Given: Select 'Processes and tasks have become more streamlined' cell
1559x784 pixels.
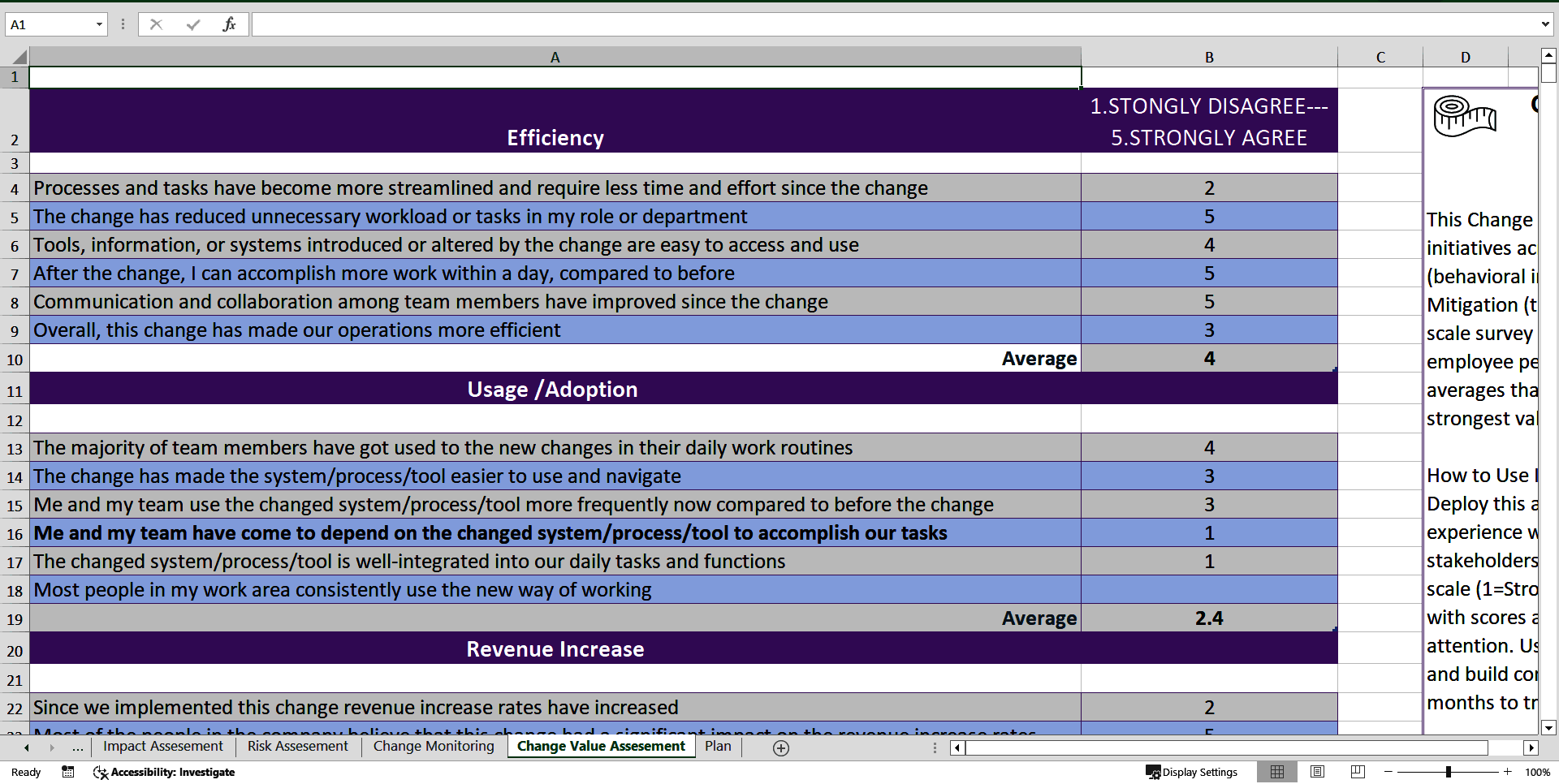Looking at the screenshot, I should [x=555, y=188].
